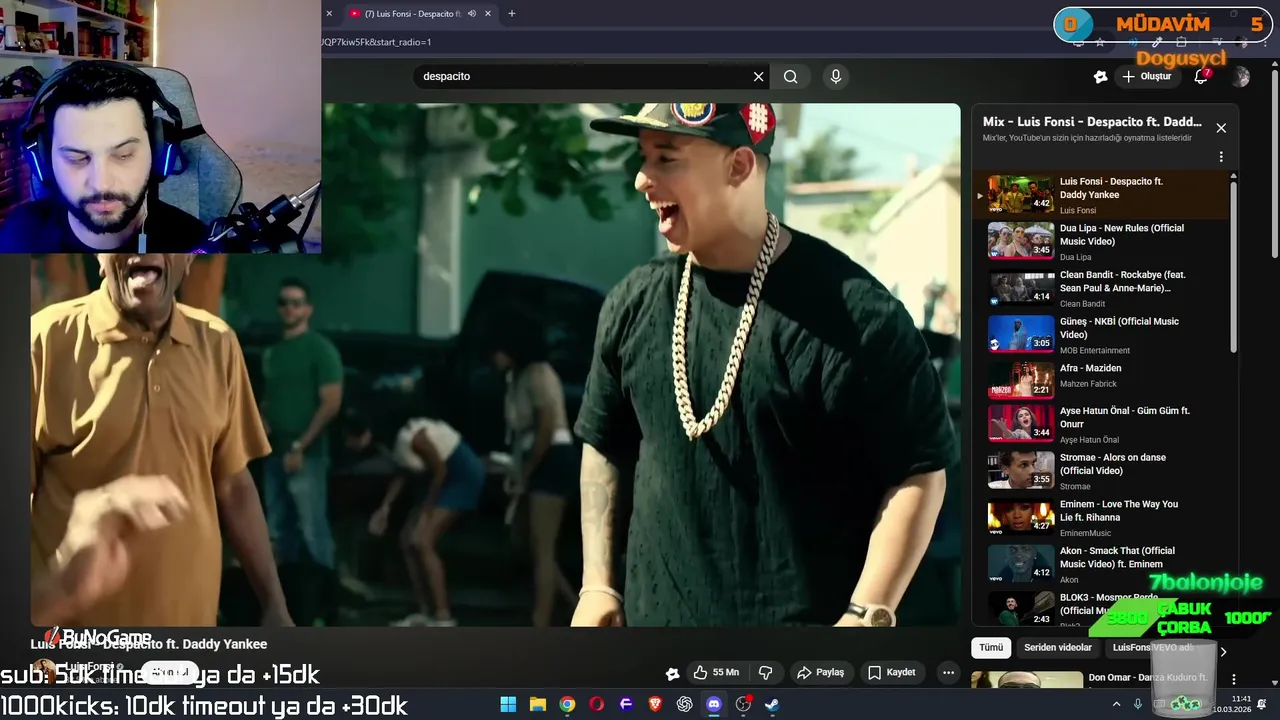Open Steam from the taskbar
The height and width of the screenshot is (720, 1280).
(772, 704)
